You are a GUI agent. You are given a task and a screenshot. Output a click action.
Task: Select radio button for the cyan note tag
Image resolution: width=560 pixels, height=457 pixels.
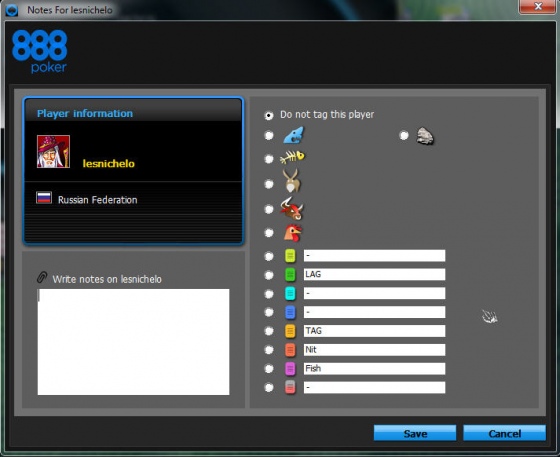pyautogui.click(x=269, y=293)
